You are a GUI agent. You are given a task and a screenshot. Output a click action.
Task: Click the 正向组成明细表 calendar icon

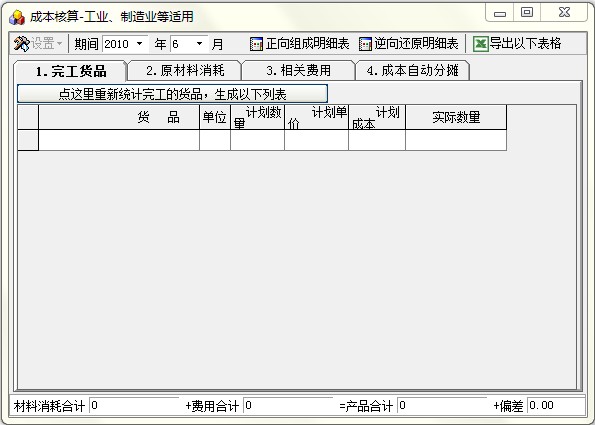256,44
